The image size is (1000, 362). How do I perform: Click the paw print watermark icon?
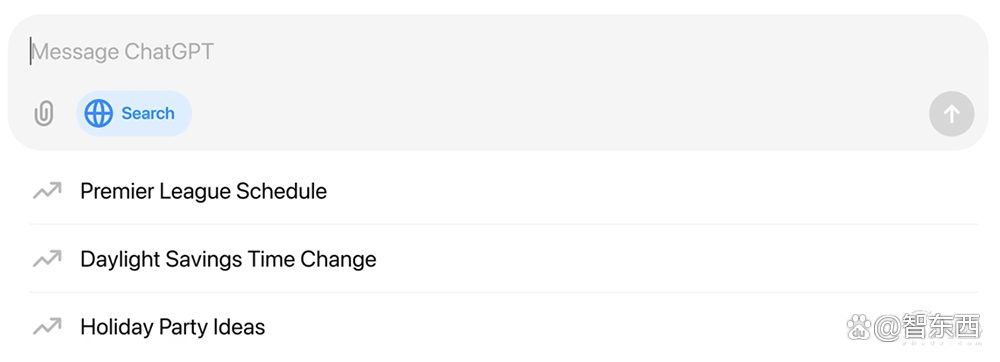tap(859, 328)
